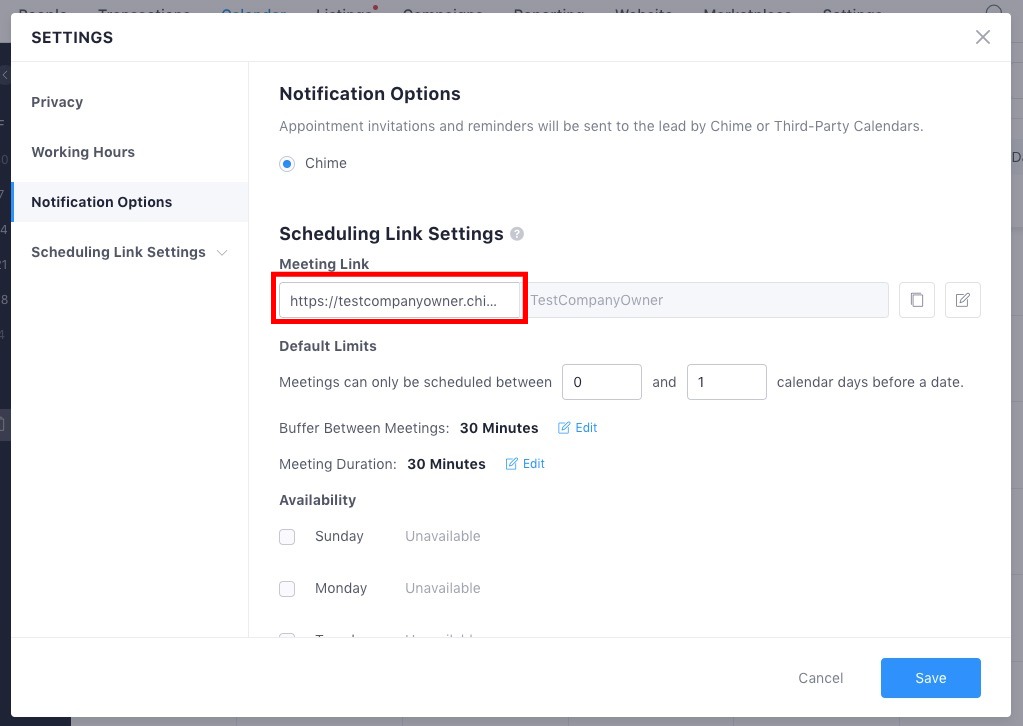Viewport: 1023px width, 726px height.
Task: Cancel the settings changes
Action: coord(821,678)
